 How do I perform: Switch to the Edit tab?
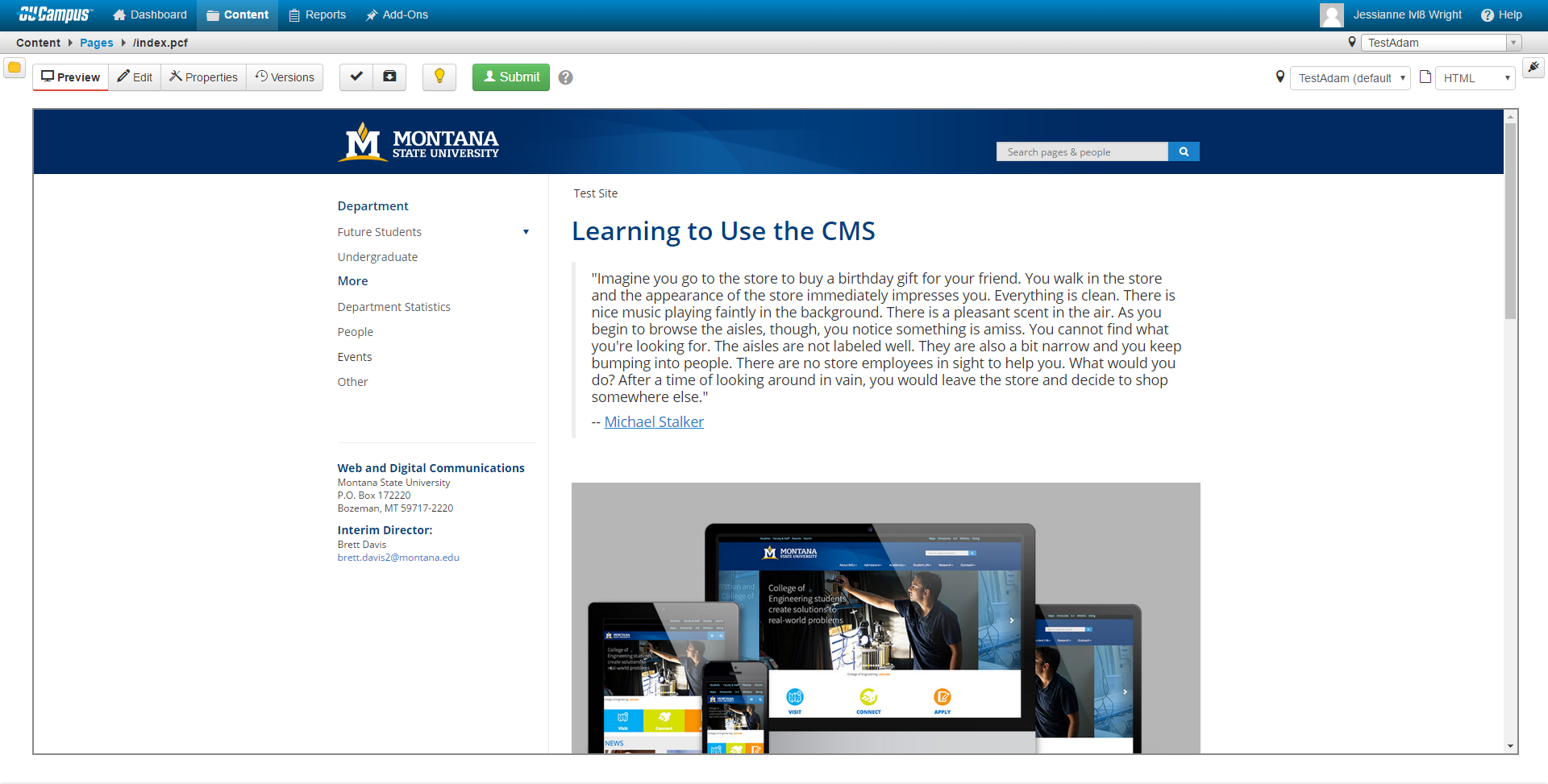click(x=135, y=77)
